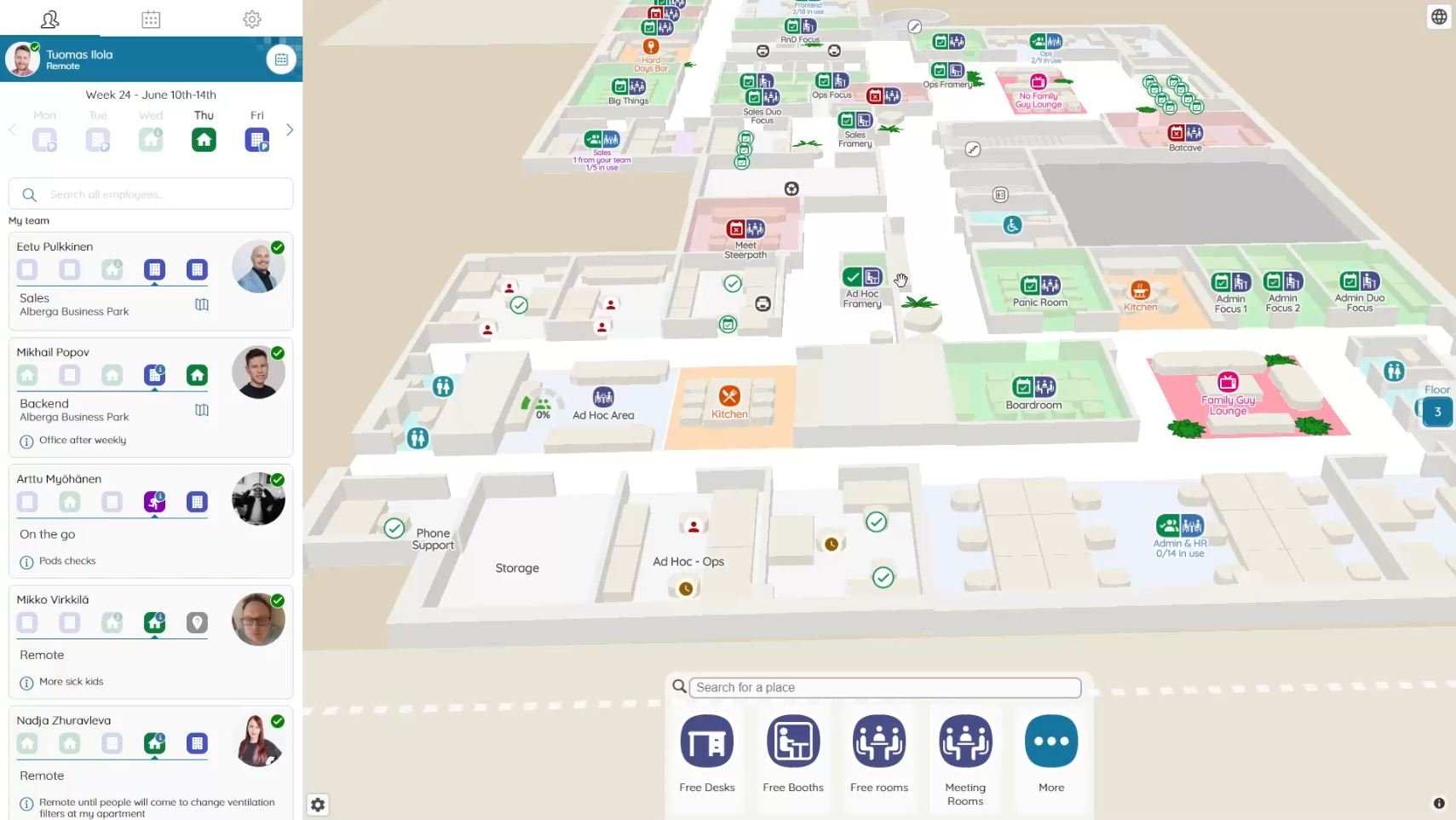Image resolution: width=1456 pixels, height=820 pixels.
Task: Open app settings via the gear icon
Action: [x=251, y=19]
